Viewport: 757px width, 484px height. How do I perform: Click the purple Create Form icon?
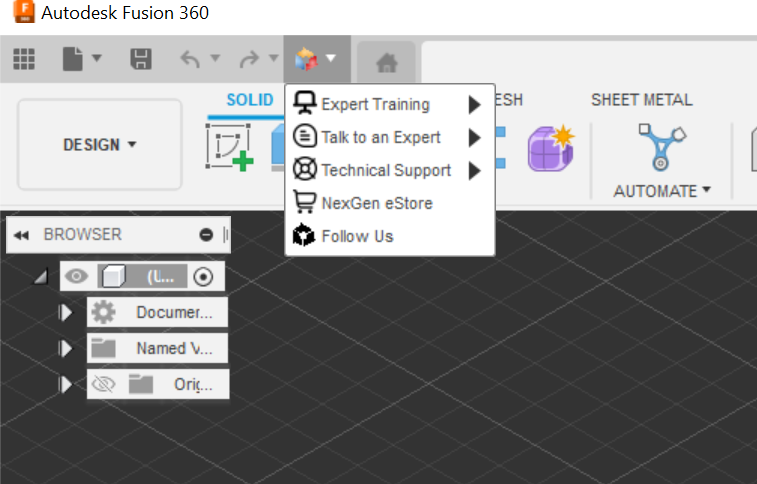tap(550, 148)
